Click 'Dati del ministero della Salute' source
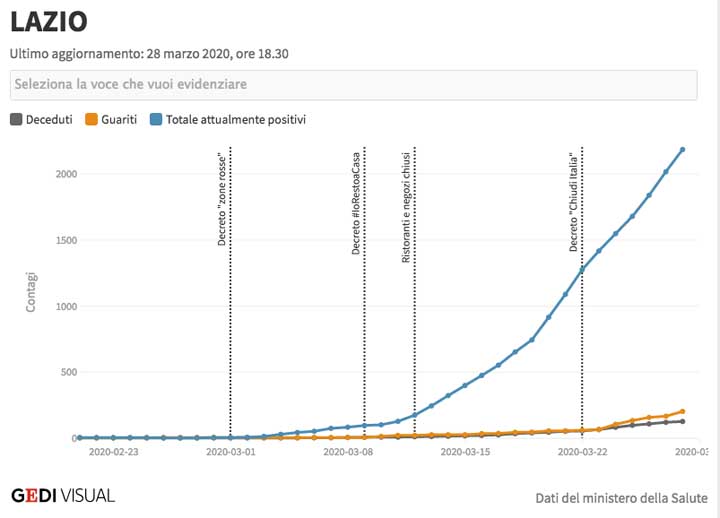Screen dimensions: 720x518 pyautogui.click(x=621, y=497)
